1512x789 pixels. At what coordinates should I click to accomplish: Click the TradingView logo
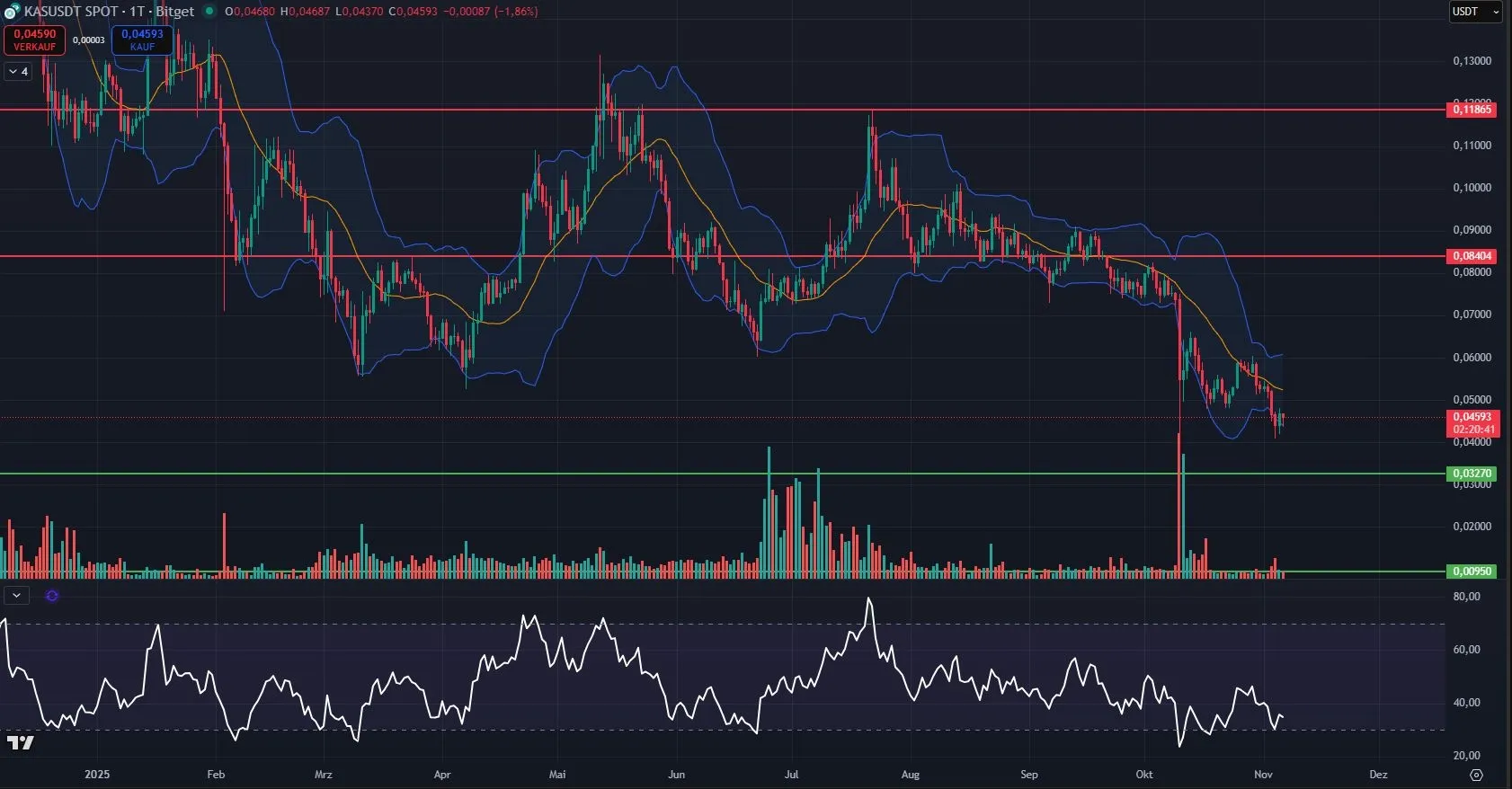tap(20, 742)
